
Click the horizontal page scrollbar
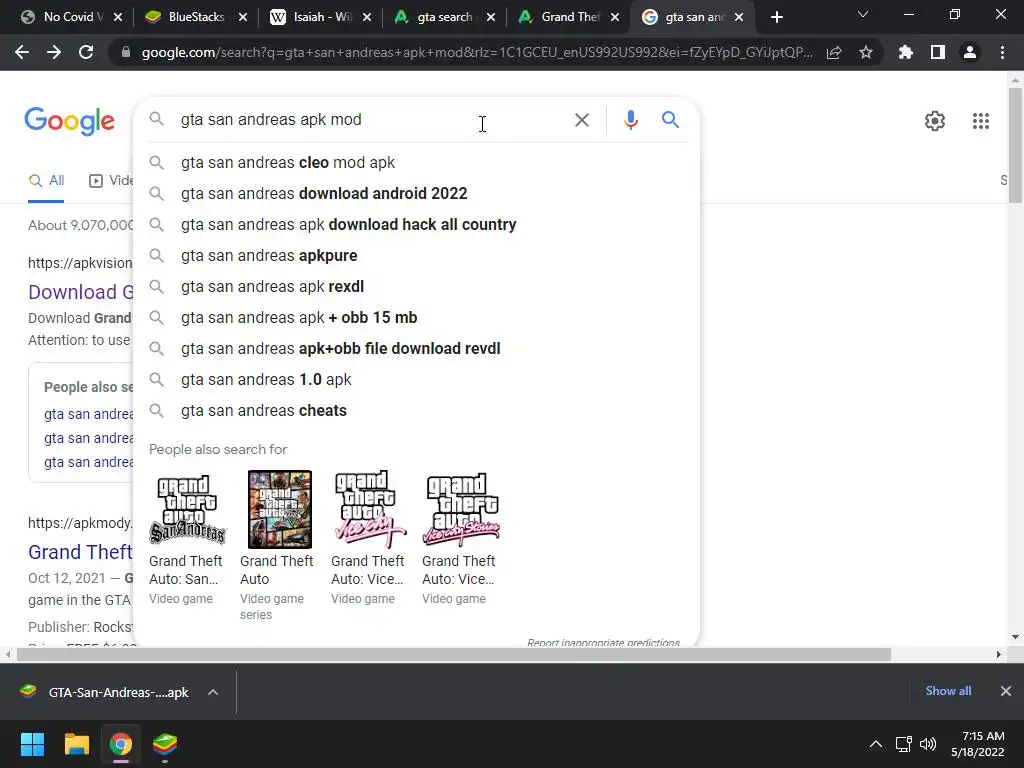(x=454, y=654)
